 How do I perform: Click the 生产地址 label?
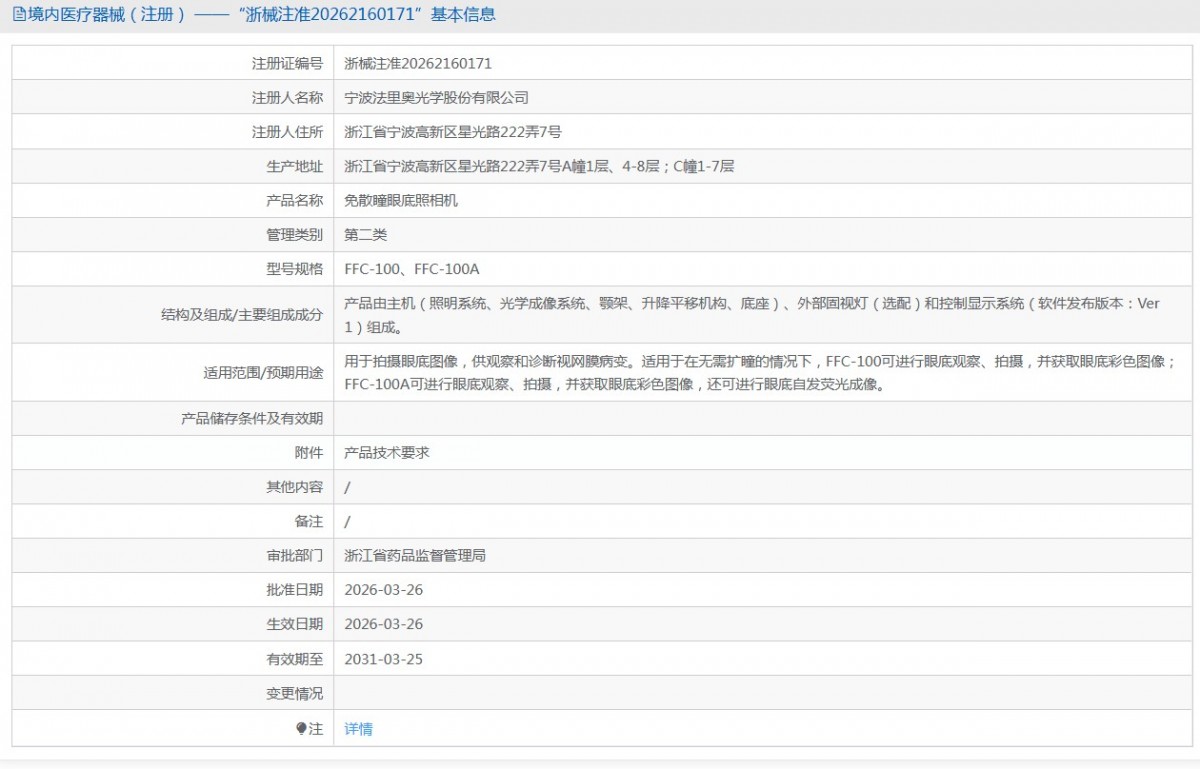tap(294, 166)
